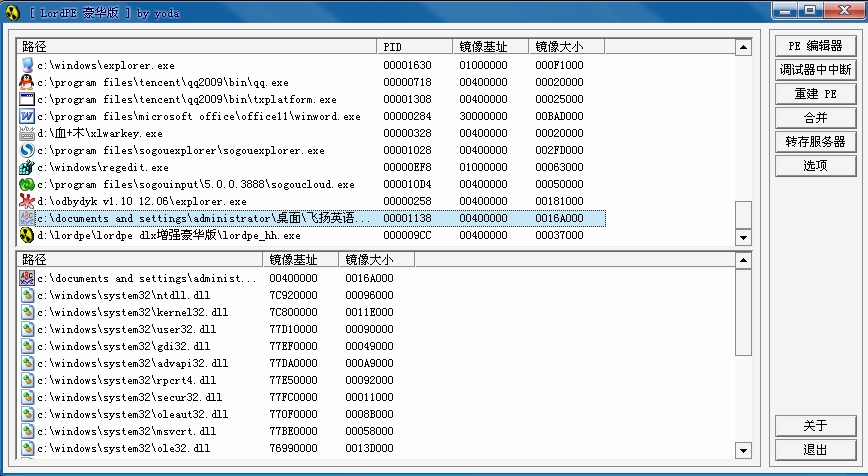Select the lordpe_hh.exe radiation icon
The image size is (868, 476).
click(27, 235)
